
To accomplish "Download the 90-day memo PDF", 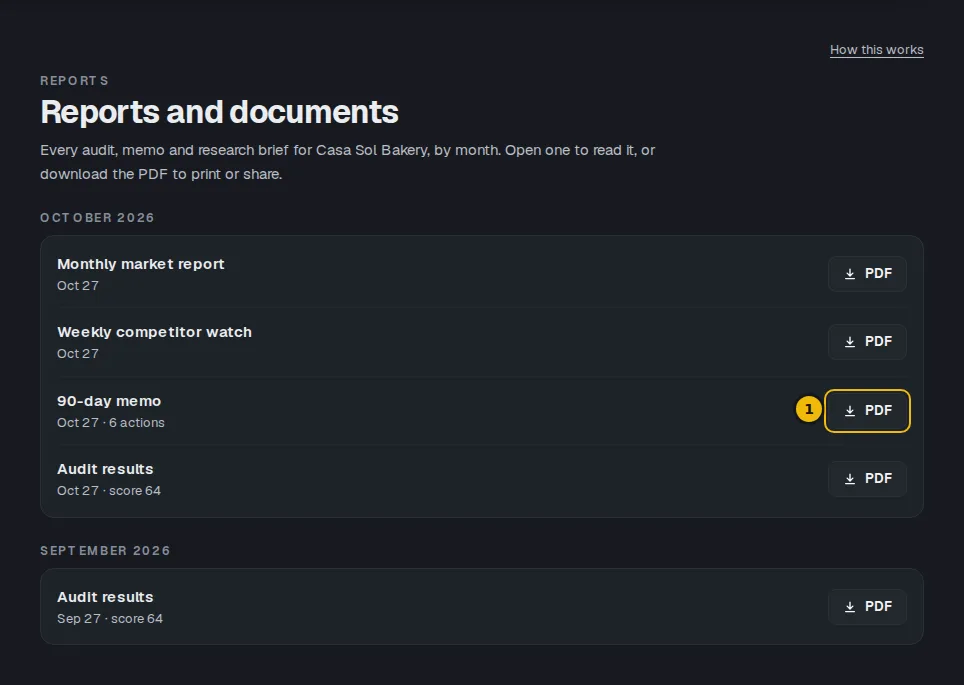I will pos(867,411).
